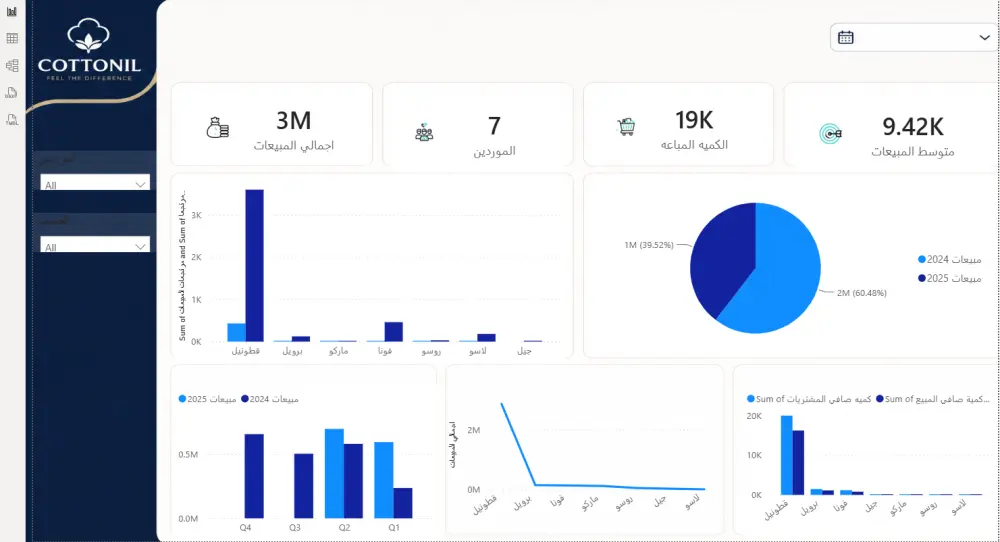Click the 3K axis value in top bar chart
Image resolution: width=1000 pixels, height=542 pixels.
196,216
